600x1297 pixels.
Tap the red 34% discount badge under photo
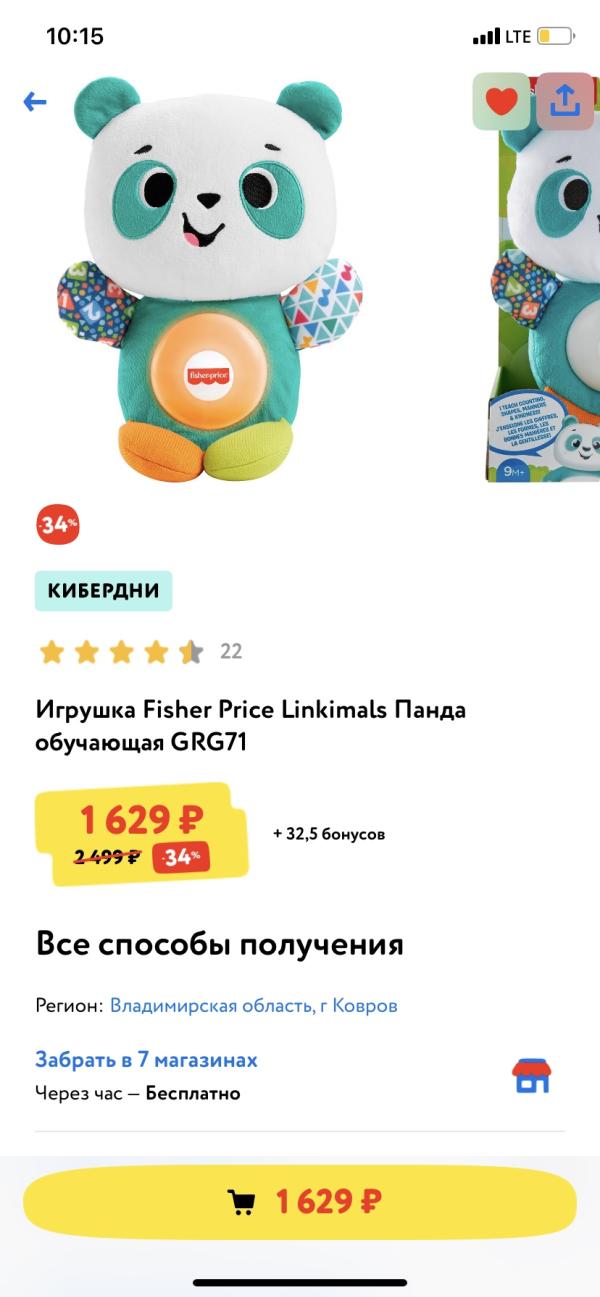[x=58, y=525]
